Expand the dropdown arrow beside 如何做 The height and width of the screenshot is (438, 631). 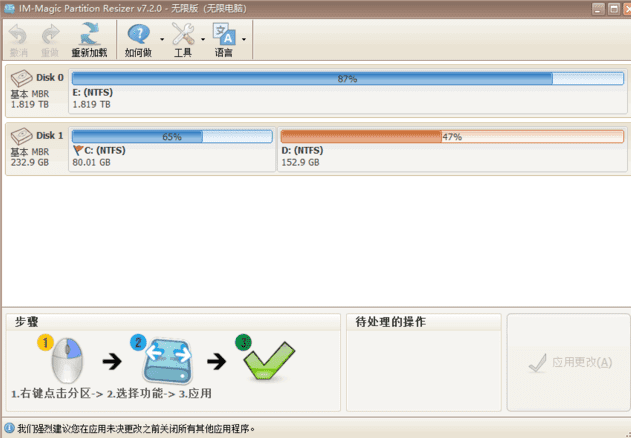point(162,39)
